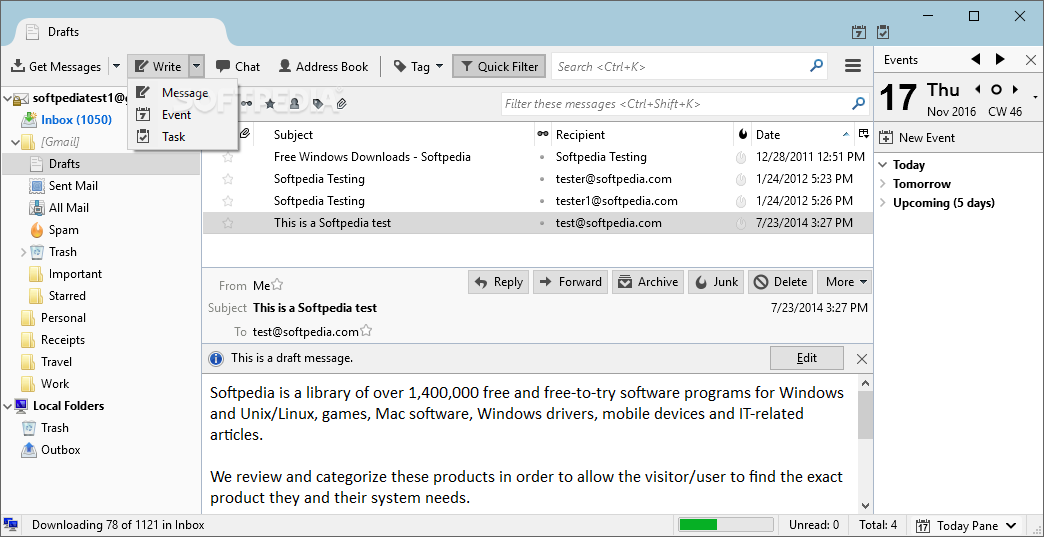Open the Chat toolbar button
Screen dimensions: 1044x537
(x=238, y=67)
